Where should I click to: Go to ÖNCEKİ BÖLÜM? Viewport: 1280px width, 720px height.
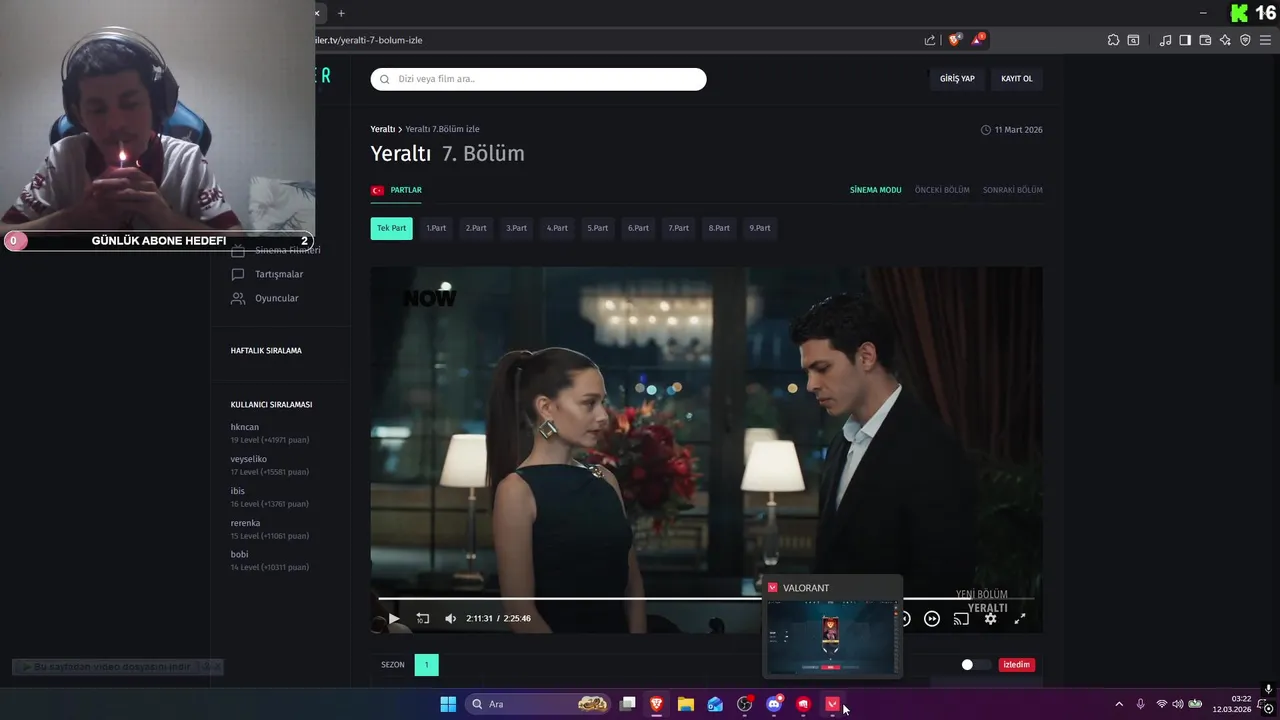942,190
